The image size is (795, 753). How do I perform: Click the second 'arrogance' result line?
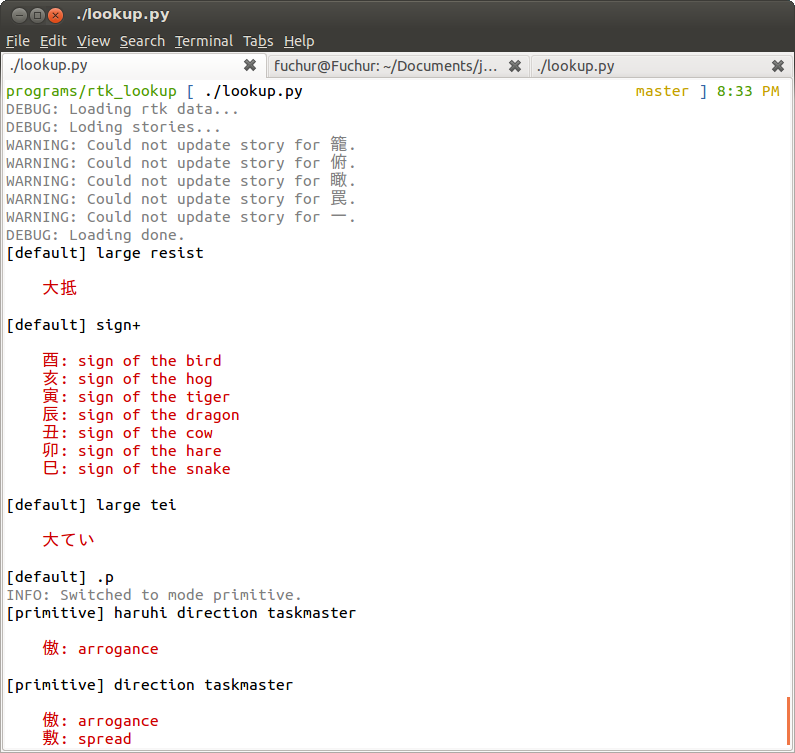pos(100,721)
